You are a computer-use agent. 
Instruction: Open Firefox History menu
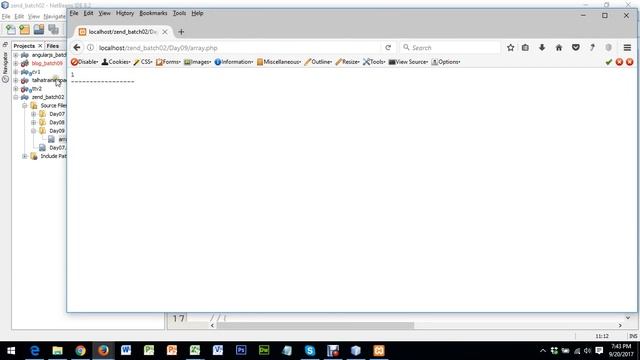(x=125, y=13)
